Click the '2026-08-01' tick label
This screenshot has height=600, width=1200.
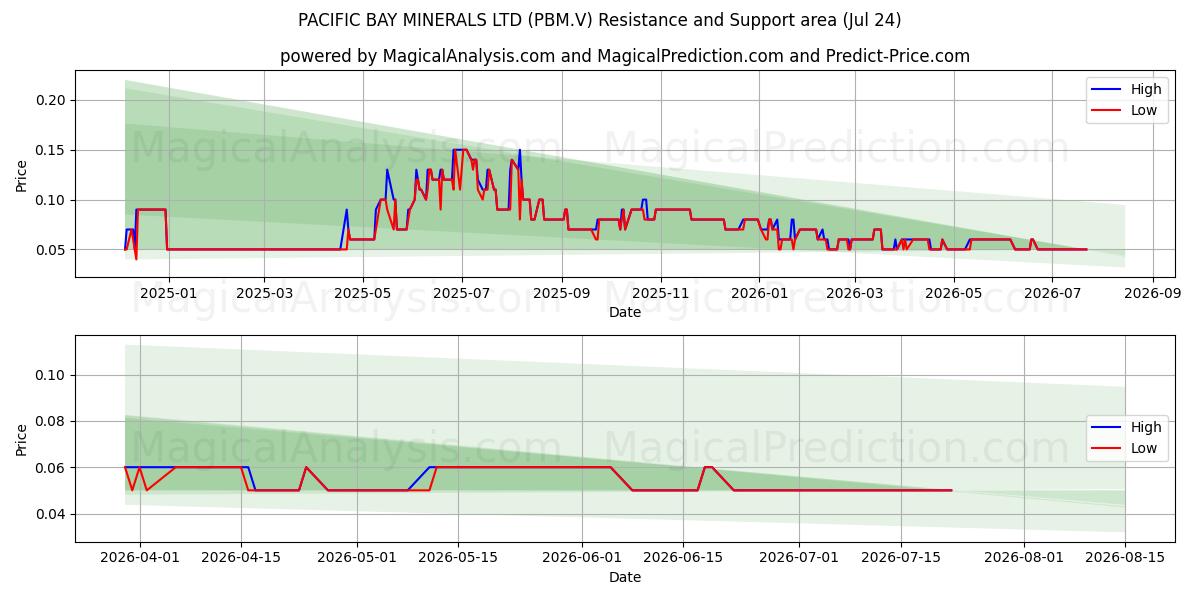1025,558
